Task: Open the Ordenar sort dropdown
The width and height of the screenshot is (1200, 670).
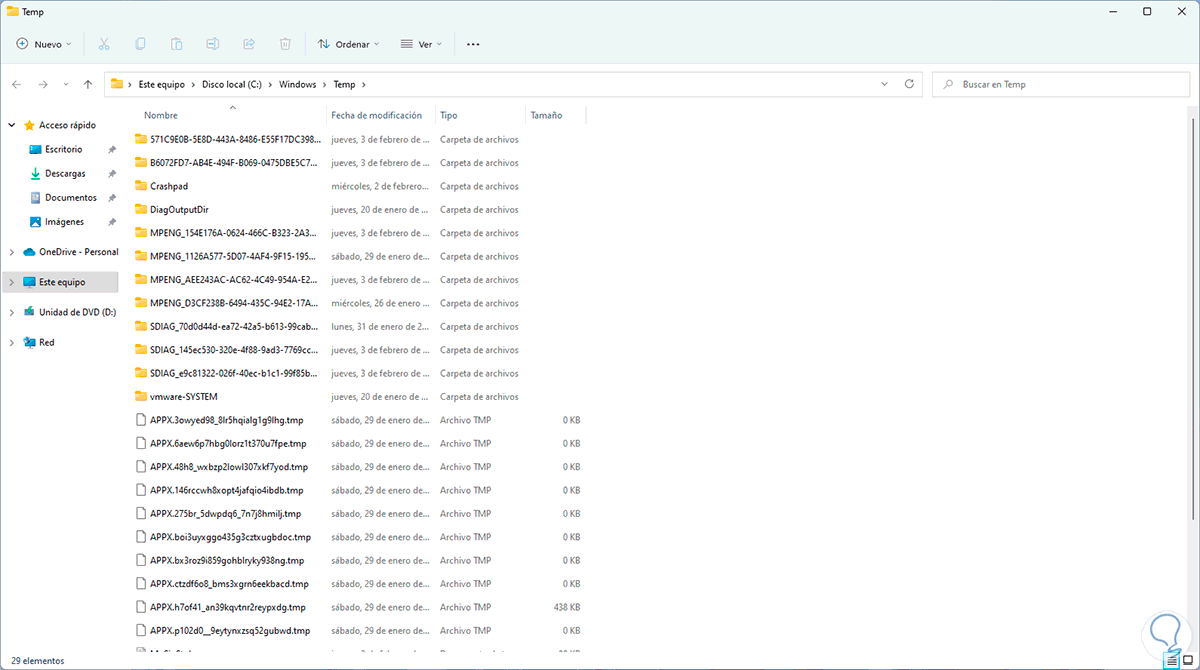Action: (348, 44)
